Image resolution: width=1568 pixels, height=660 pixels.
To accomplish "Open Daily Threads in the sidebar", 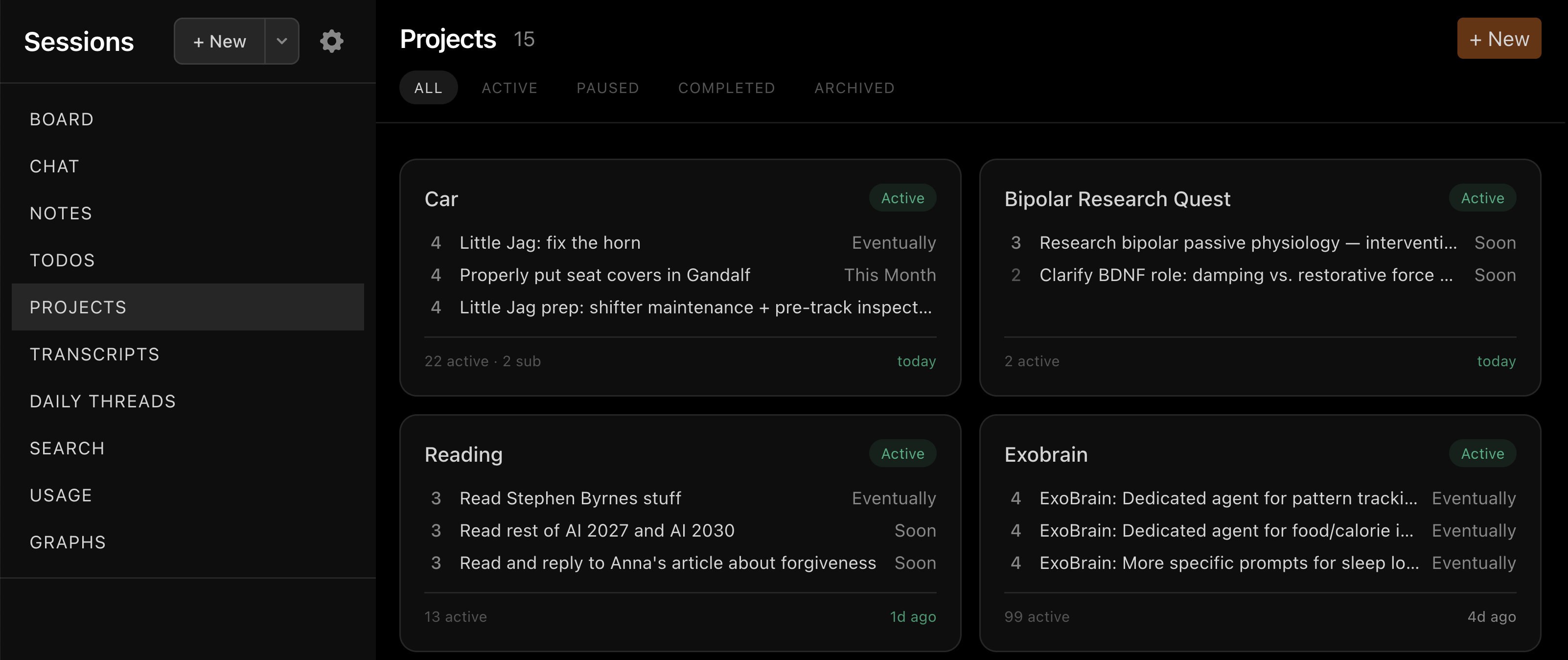I will point(103,401).
